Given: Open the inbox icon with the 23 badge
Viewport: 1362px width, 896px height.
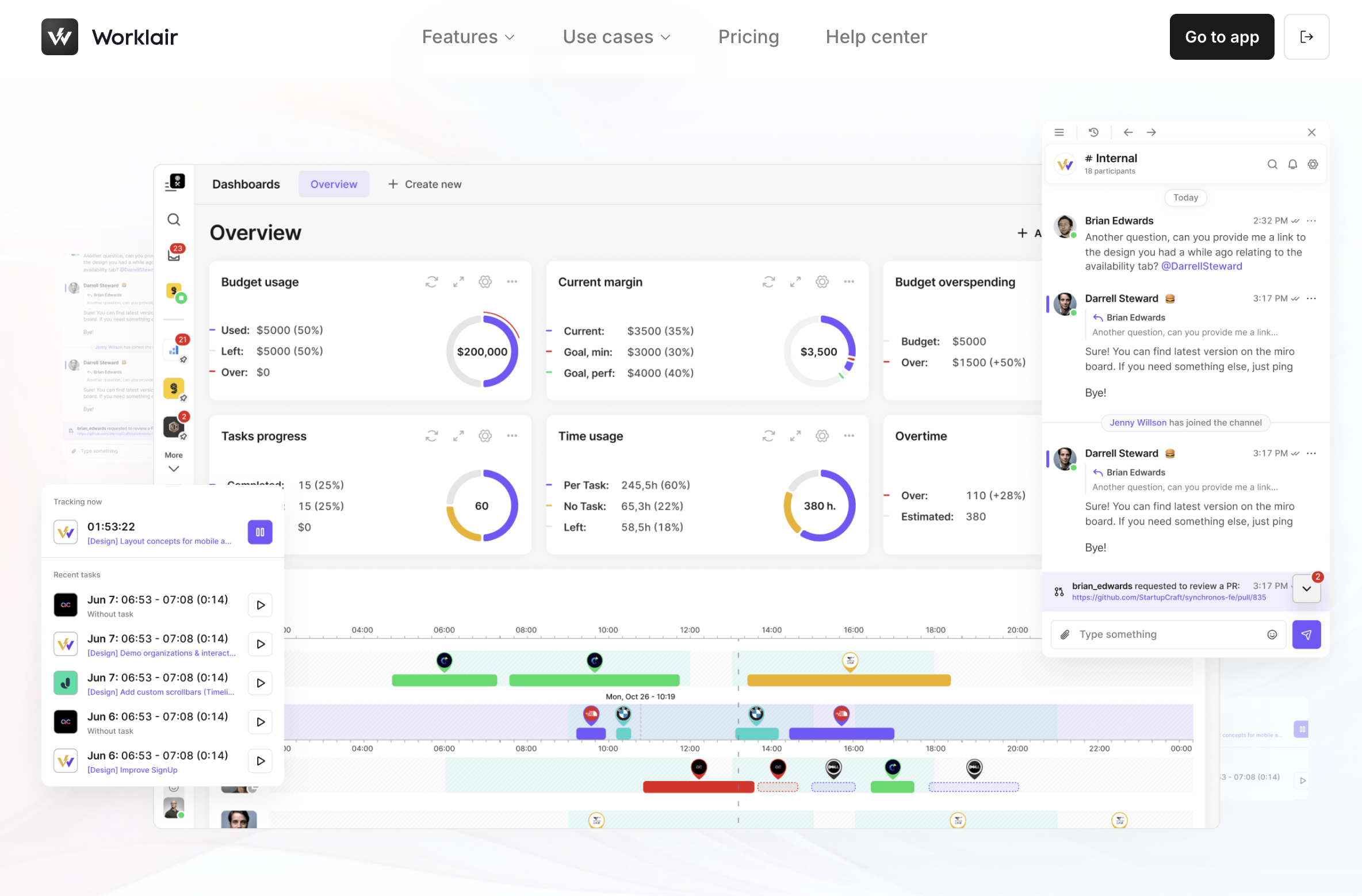Looking at the screenshot, I should pyautogui.click(x=174, y=255).
